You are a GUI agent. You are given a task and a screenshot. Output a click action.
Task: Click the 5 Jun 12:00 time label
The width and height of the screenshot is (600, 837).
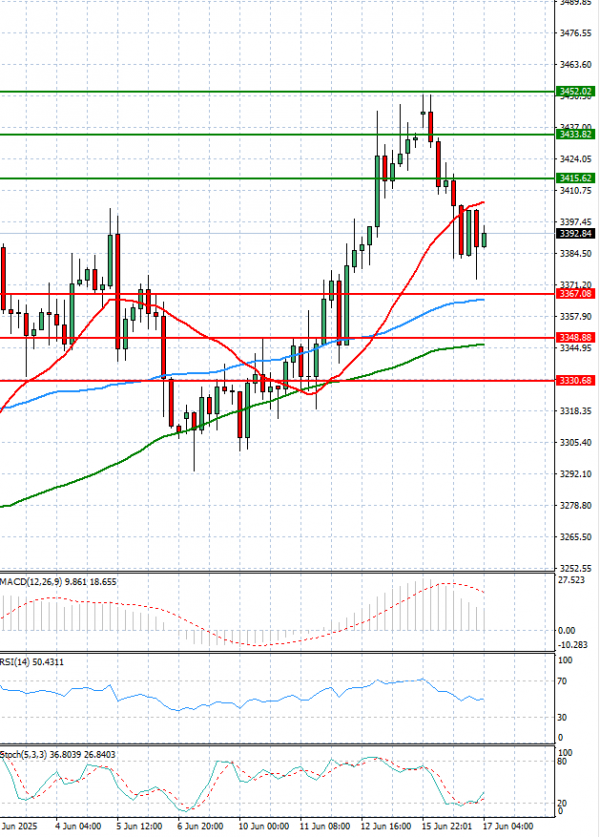(139, 826)
